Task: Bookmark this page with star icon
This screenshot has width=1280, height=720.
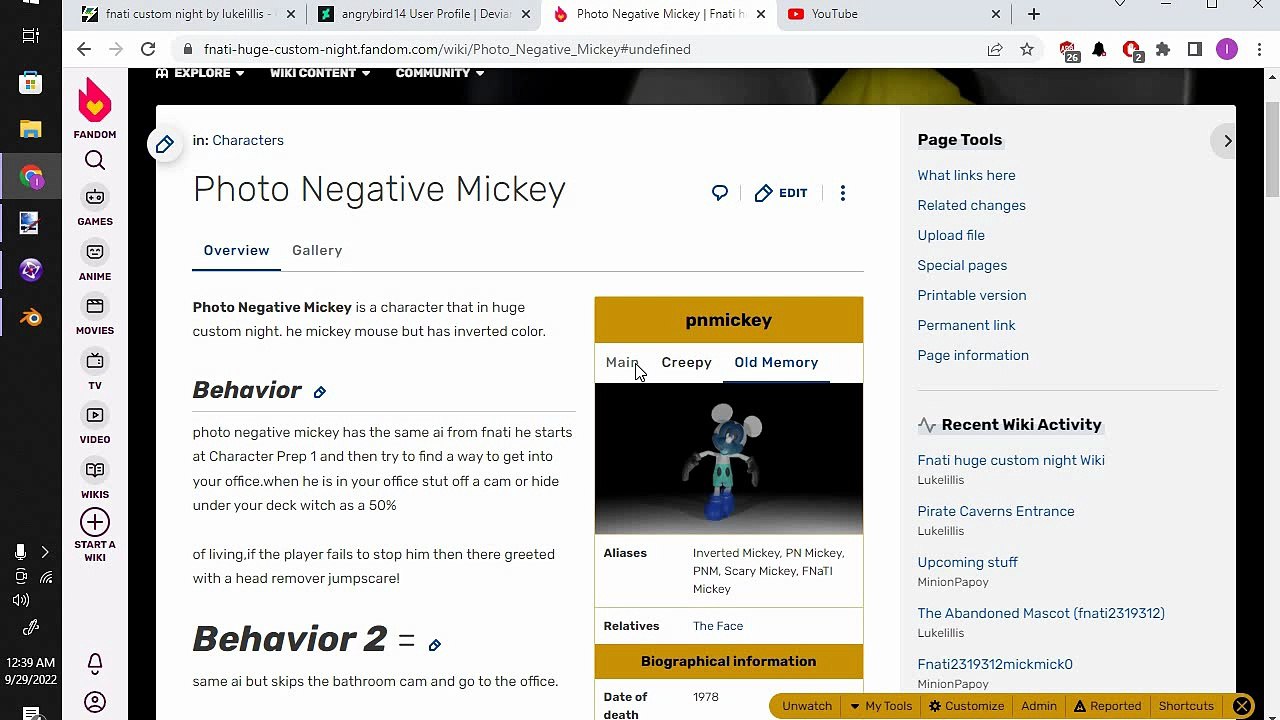Action: point(1027,49)
